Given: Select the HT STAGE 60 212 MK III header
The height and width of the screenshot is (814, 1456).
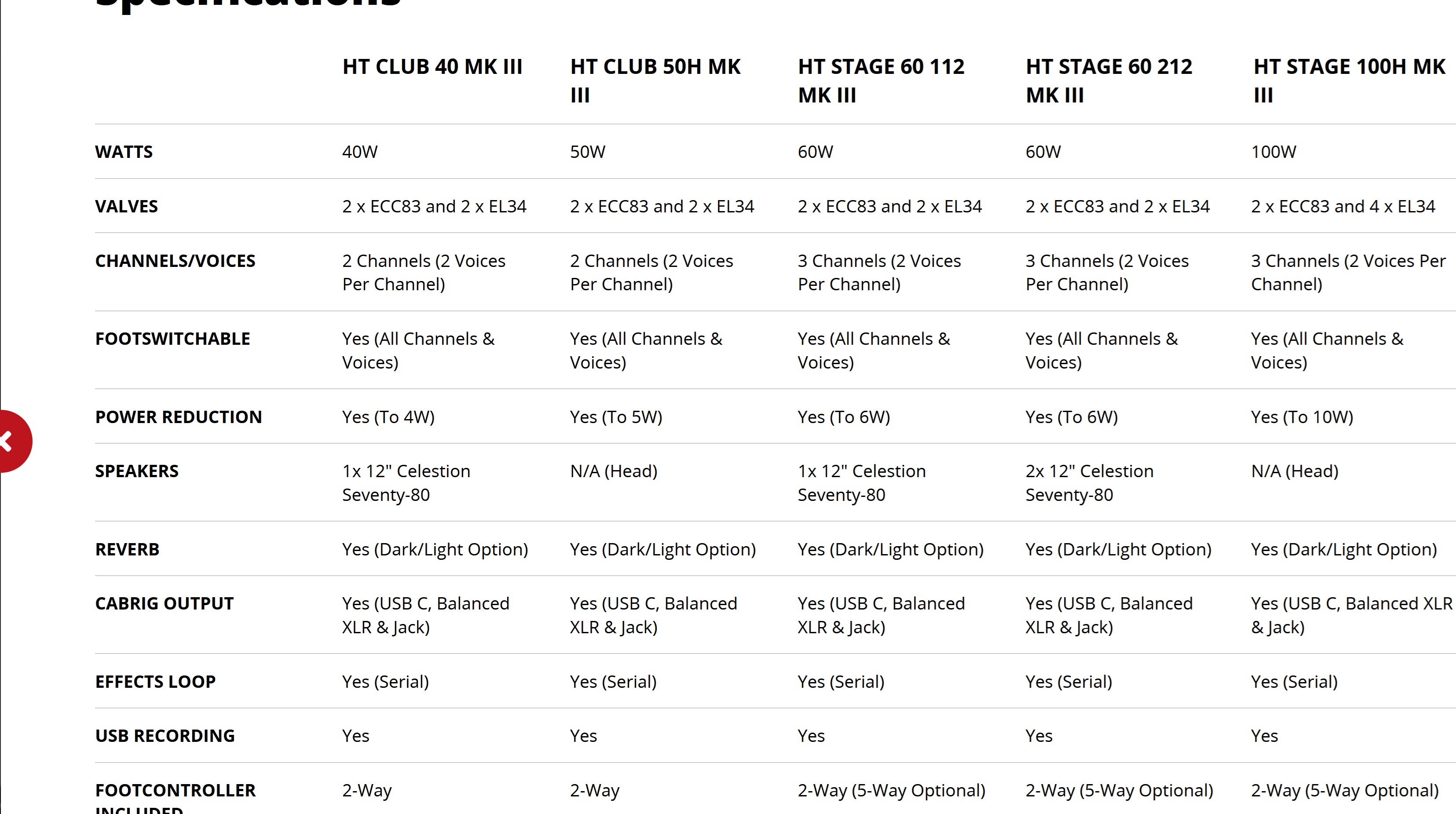Looking at the screenshot, I should (x=1108, y=80).
